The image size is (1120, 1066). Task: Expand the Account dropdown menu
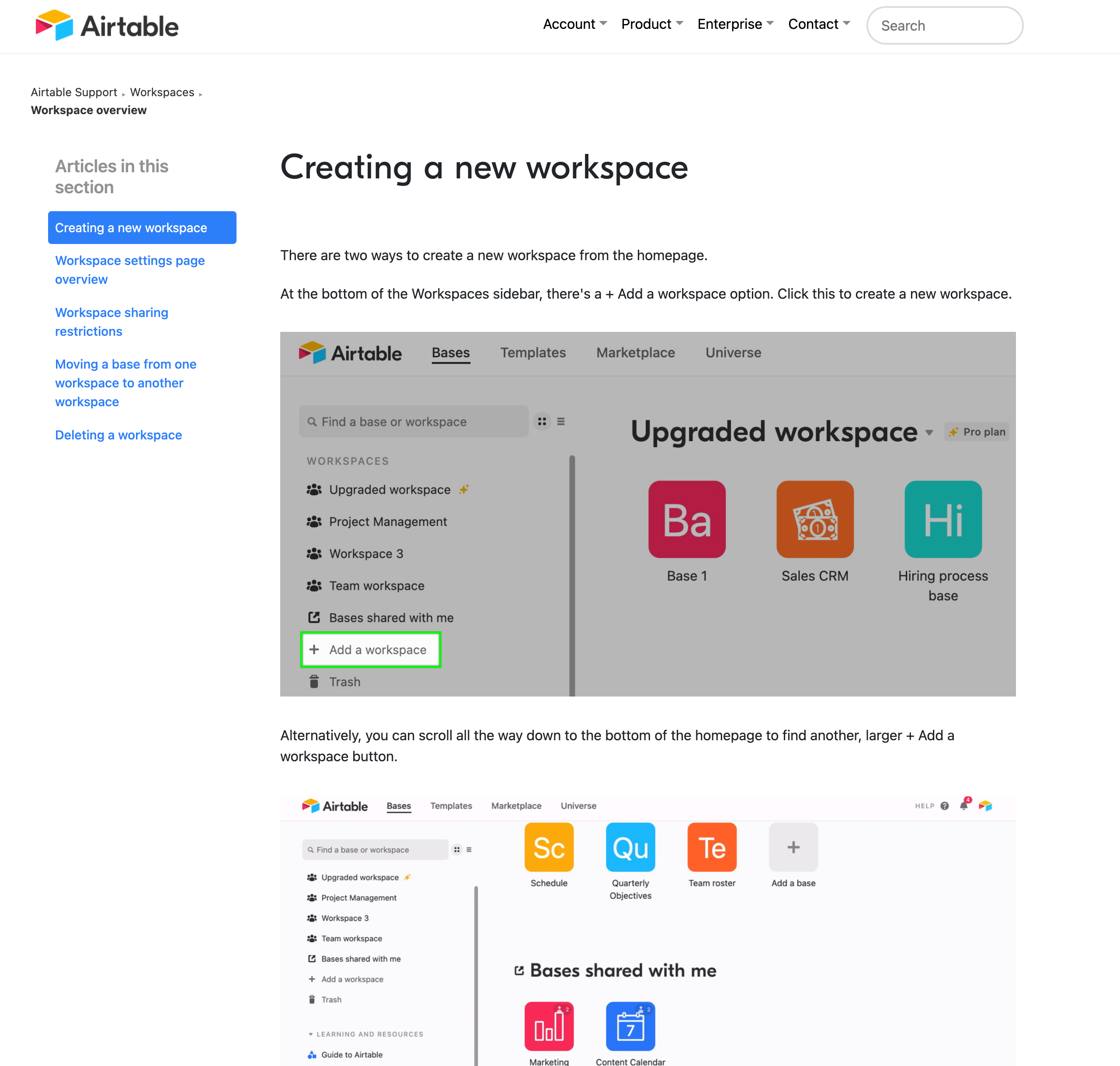pyautogui.click(x=575, y=25)
